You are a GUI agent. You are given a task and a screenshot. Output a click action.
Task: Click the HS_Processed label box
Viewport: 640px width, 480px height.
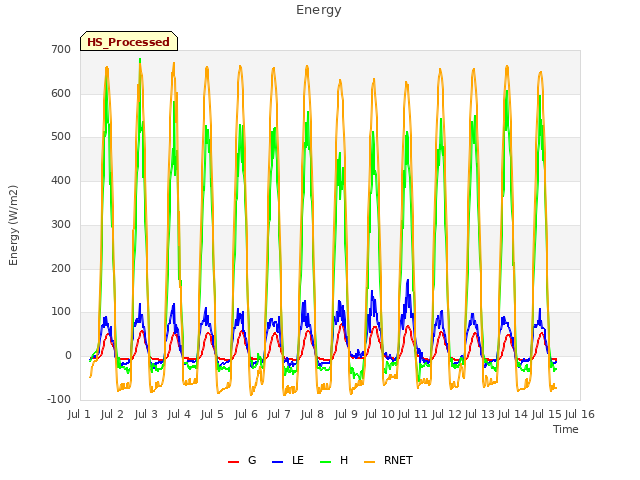pyautogui.click(x=129, y=41)
